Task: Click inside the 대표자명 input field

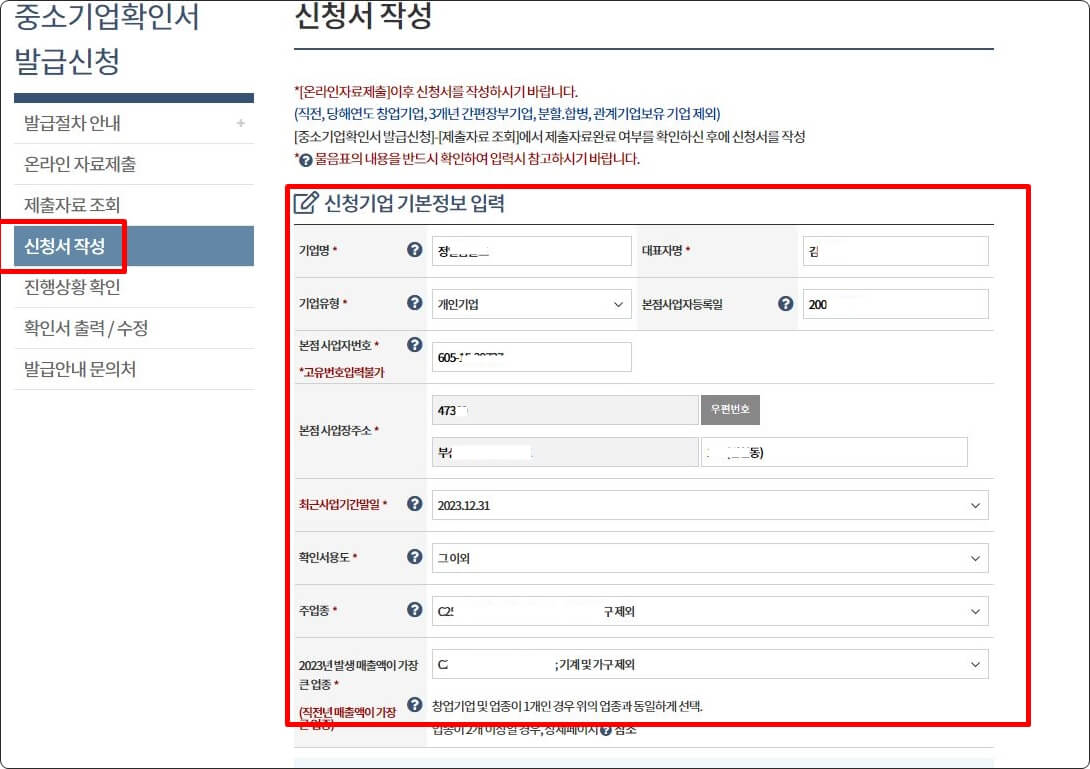Action: (895, 251)
